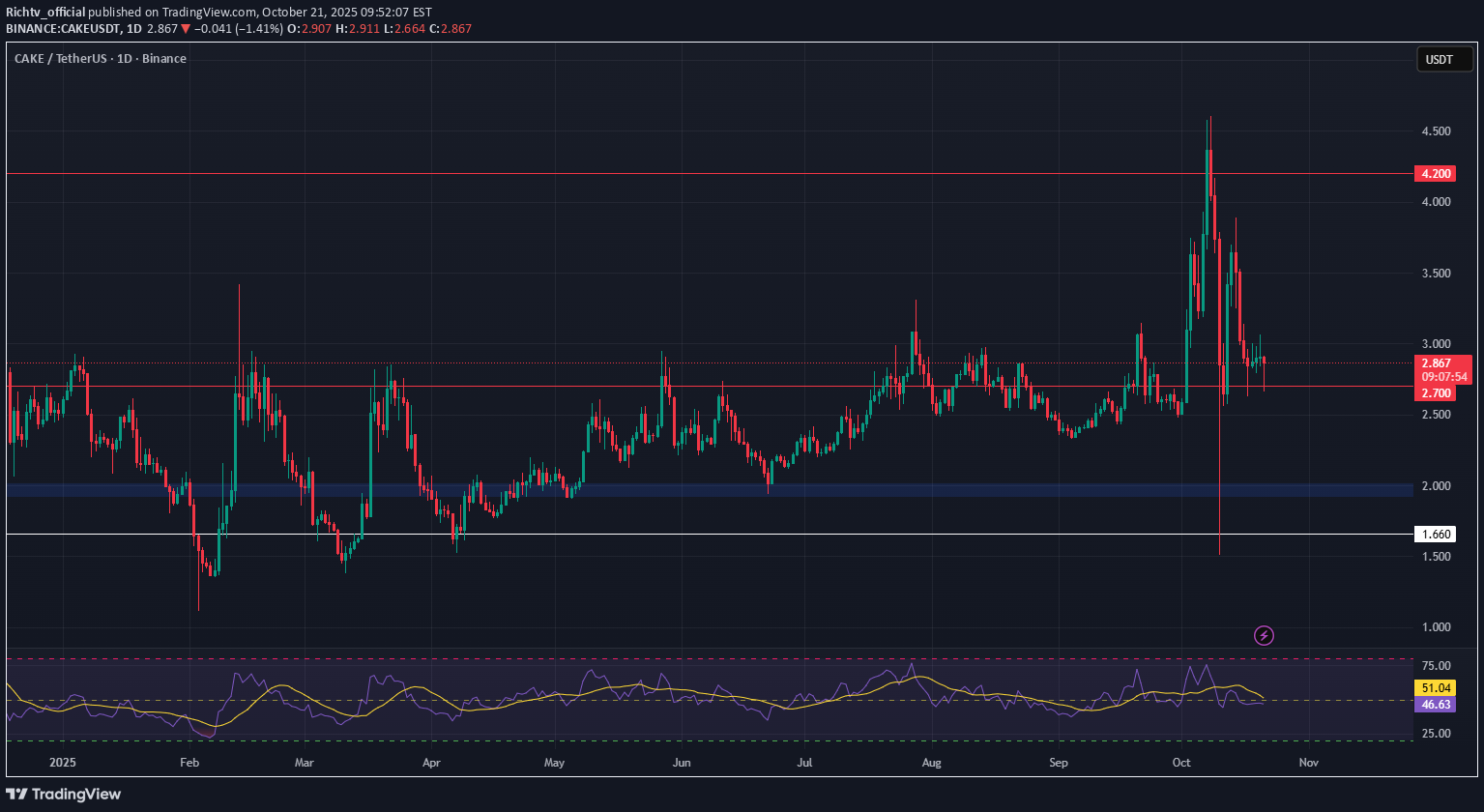Select the 2.700 price level label
The height and width of the screenshot is (812, 1484).
1434,393
